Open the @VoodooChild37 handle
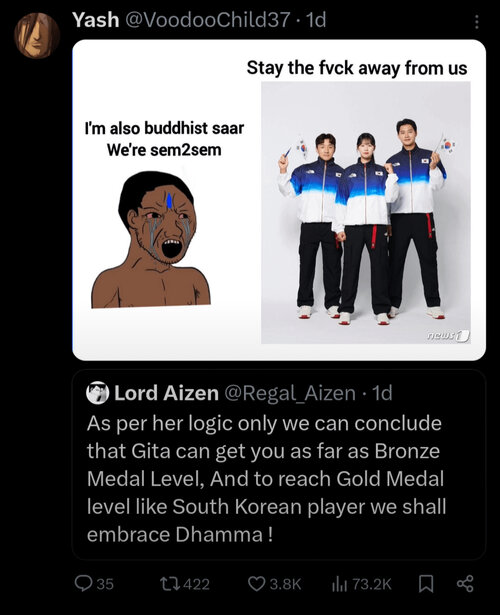This screenshot has width=500, height=615. click(208, 20)
